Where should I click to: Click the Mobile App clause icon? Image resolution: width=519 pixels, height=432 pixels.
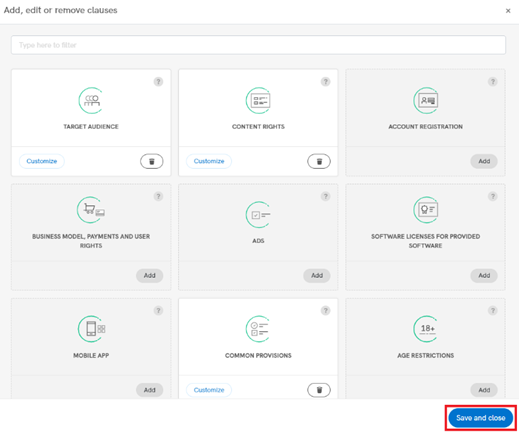[x=92, y=329]
